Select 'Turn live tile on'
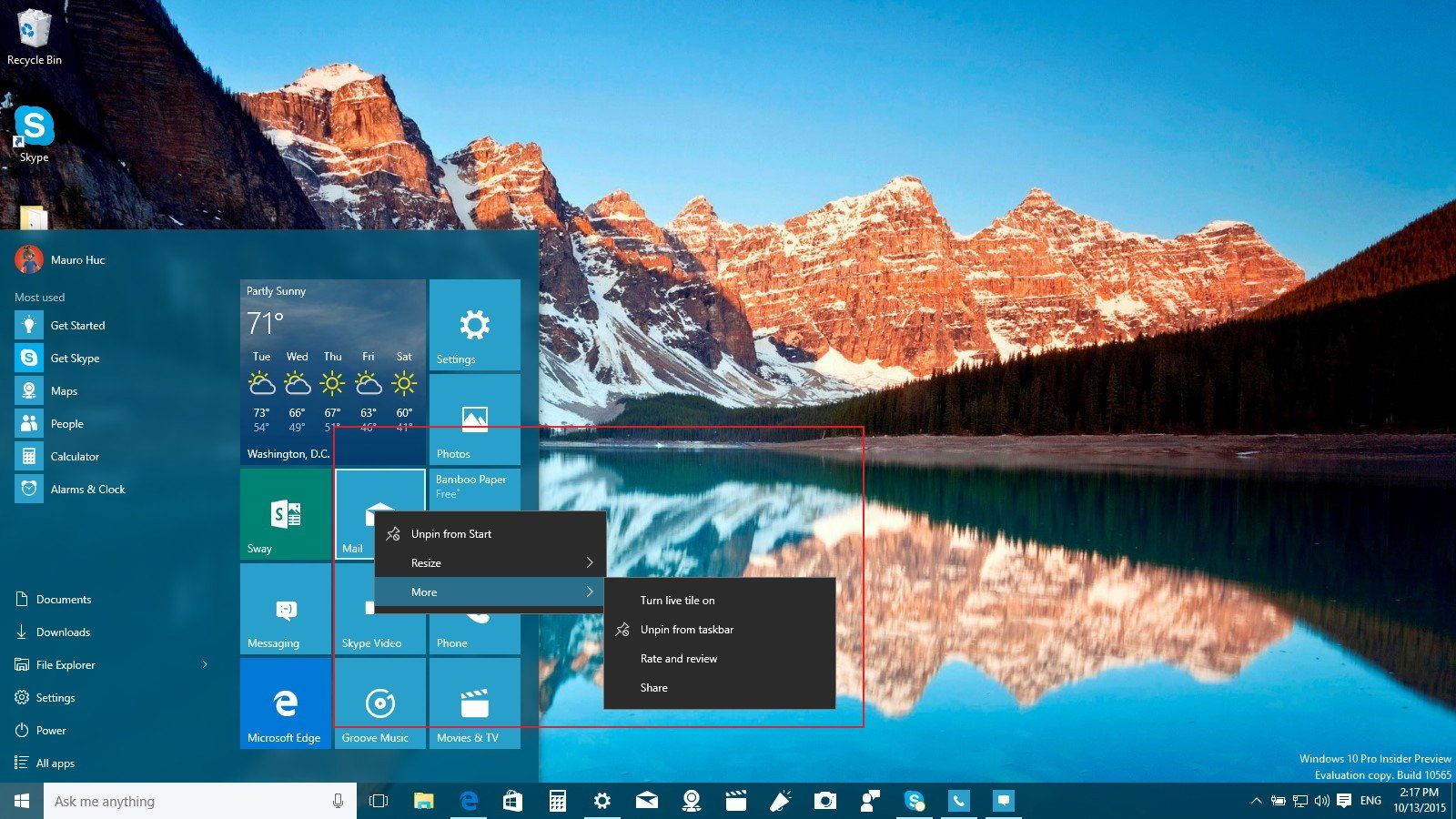 [678, 600]
